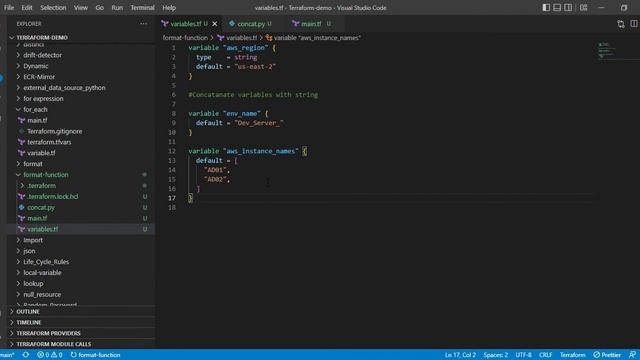Viewport: 640px width, 360px height.
Task: Toggle the primary side bar layout icon
Action: point(546,8)
